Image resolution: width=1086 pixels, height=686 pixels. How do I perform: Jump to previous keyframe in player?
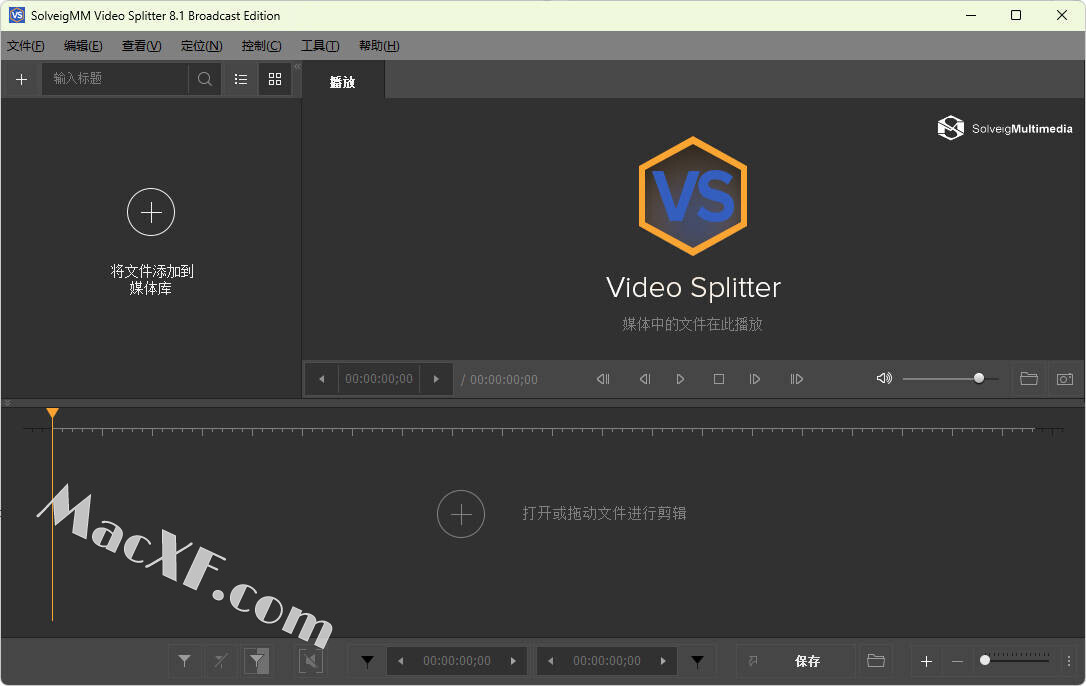coord(603,379)
